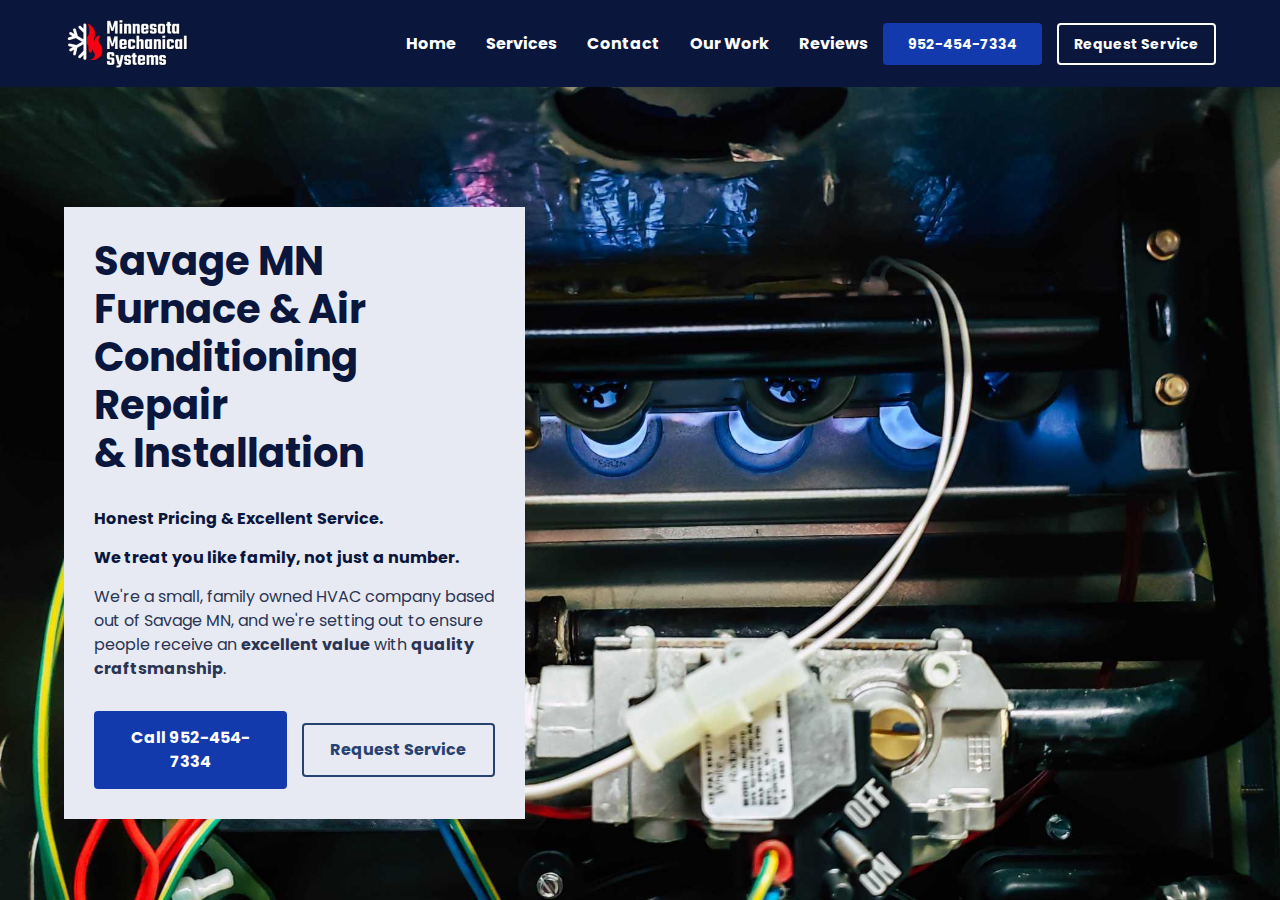Select Our Work in the navigation

(729, 44)
